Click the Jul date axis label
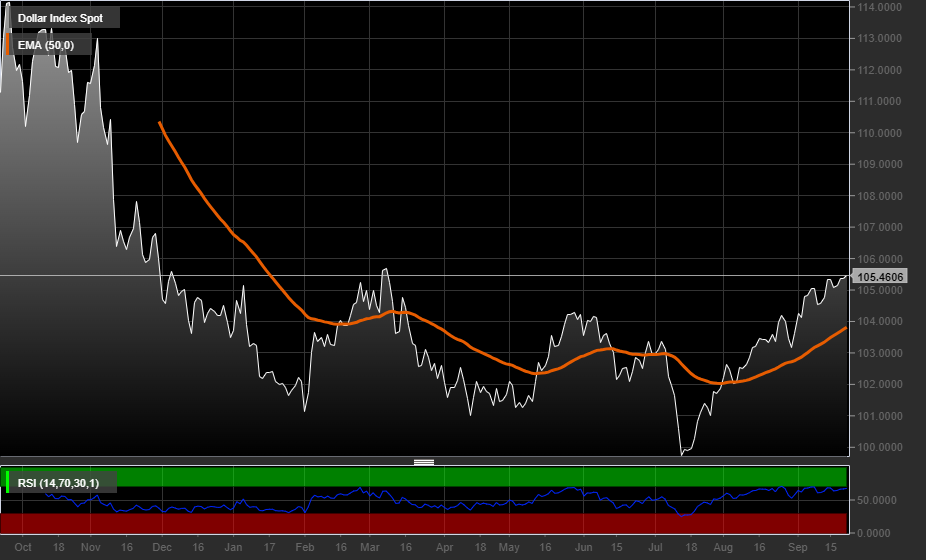Viewport: 926px width, 560px height. [x=655, y=547]
